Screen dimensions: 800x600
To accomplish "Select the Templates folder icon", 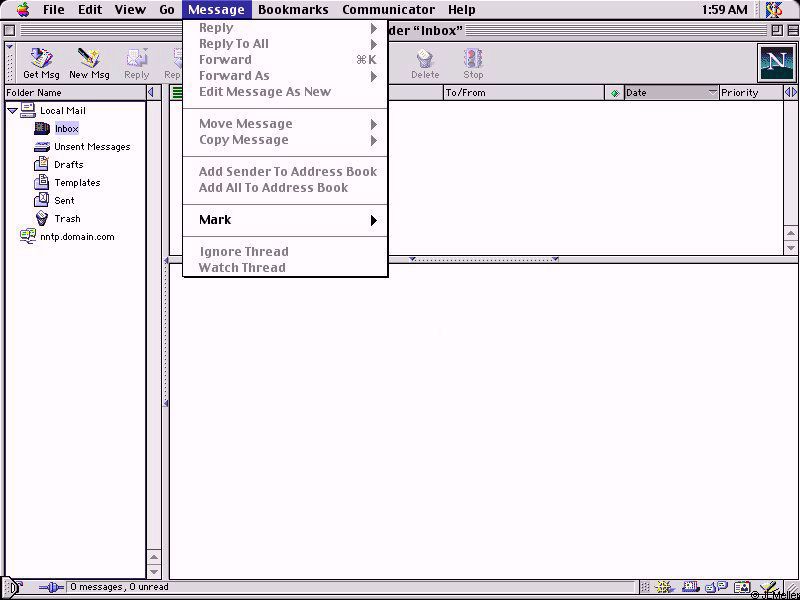I will pos(41,182).
